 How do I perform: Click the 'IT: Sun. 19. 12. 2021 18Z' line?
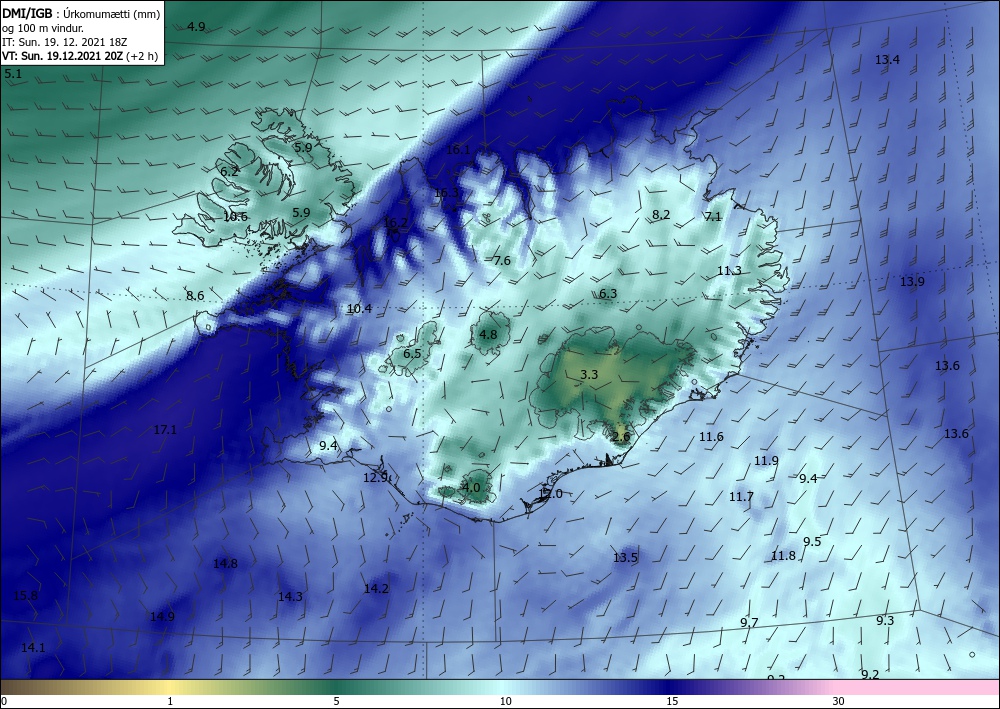click(64, 42)
